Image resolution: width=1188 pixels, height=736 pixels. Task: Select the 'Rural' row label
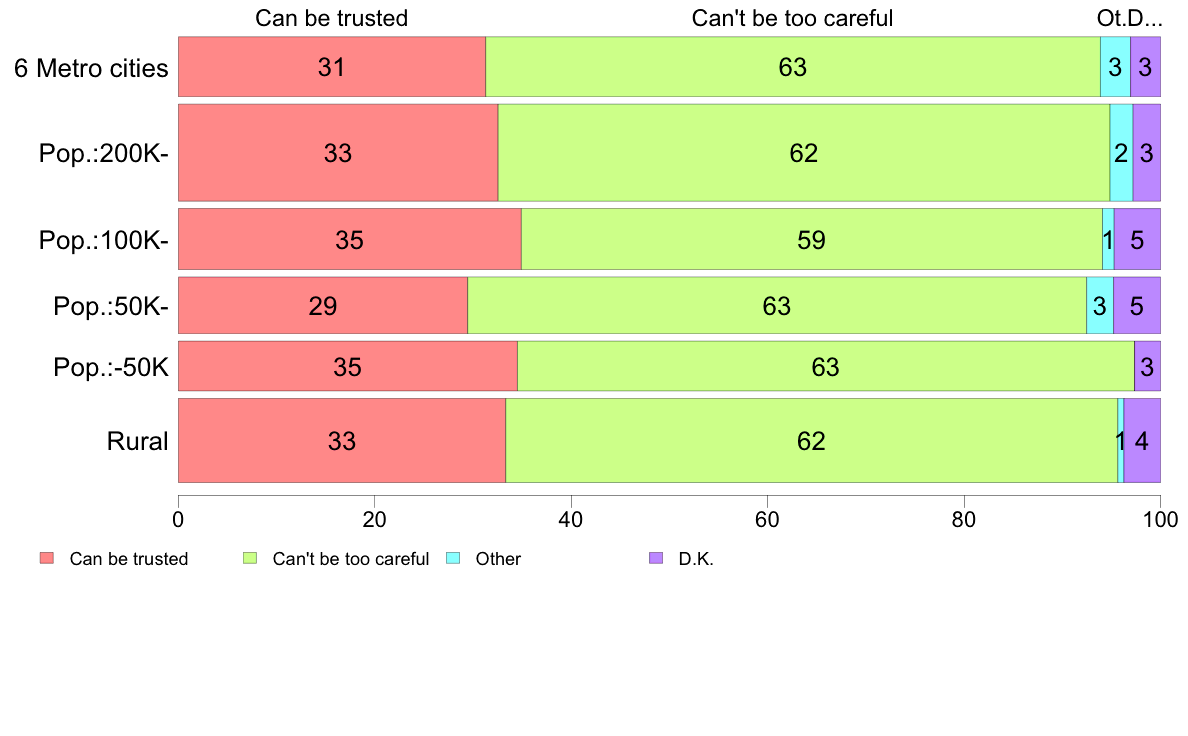137,441
